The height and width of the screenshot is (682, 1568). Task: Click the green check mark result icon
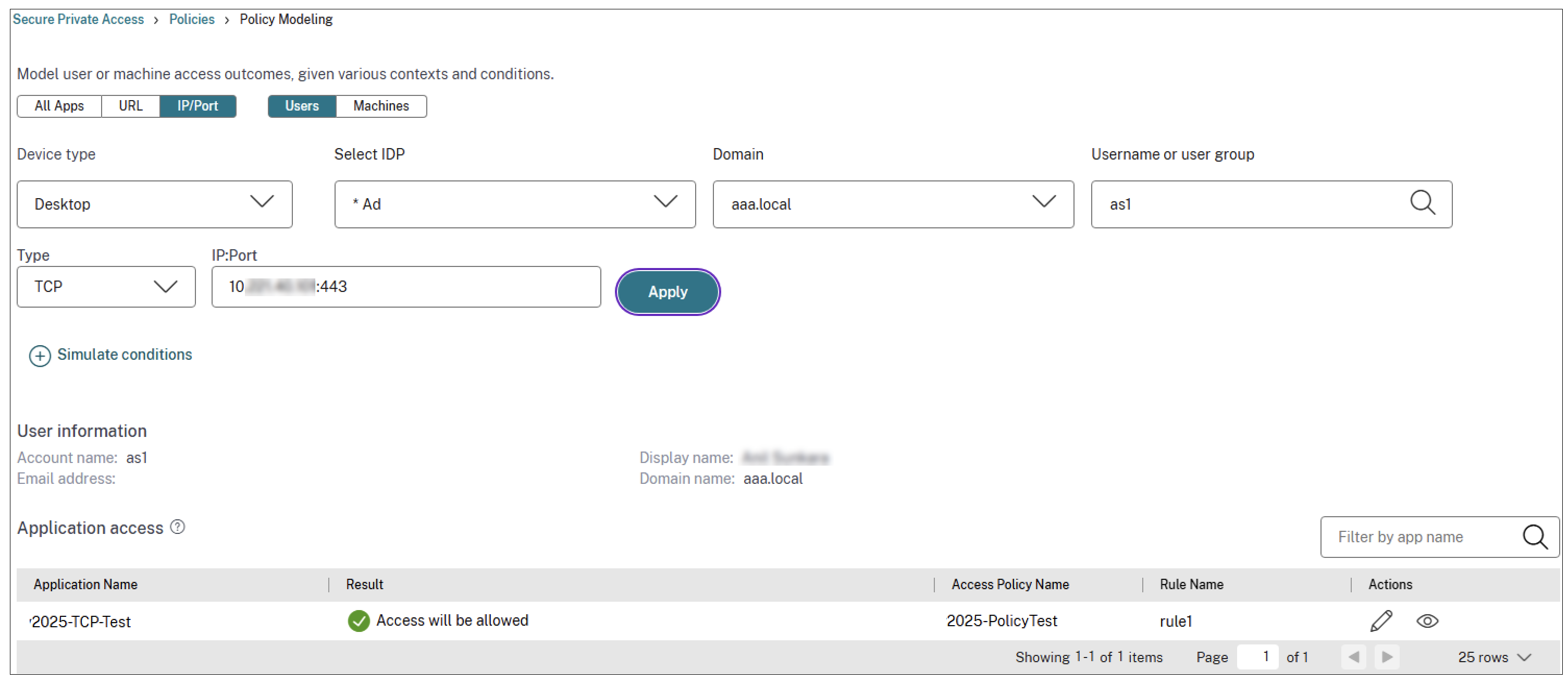359,620
